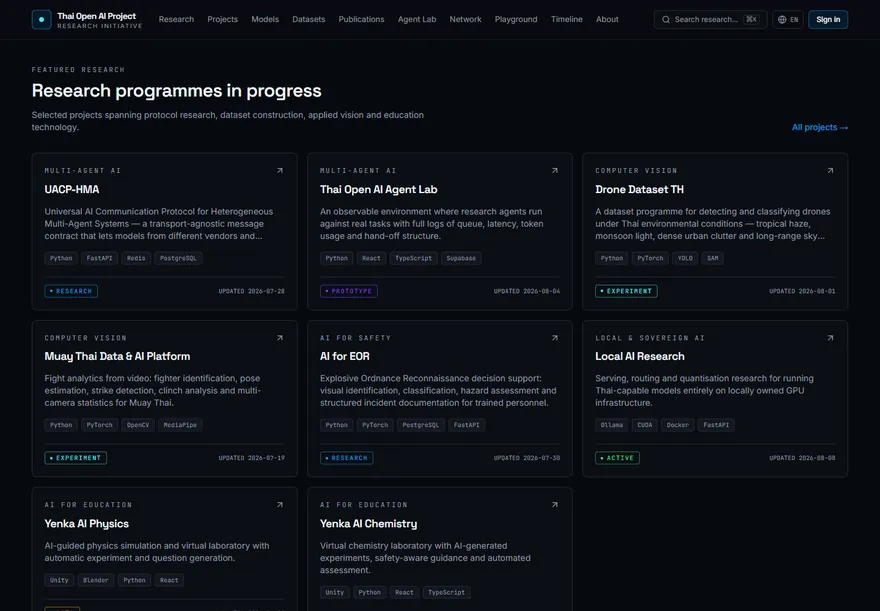Click the Redis tag on UACP-HMA card
This screenshot has height=611, width=880.
click(136, 258)
